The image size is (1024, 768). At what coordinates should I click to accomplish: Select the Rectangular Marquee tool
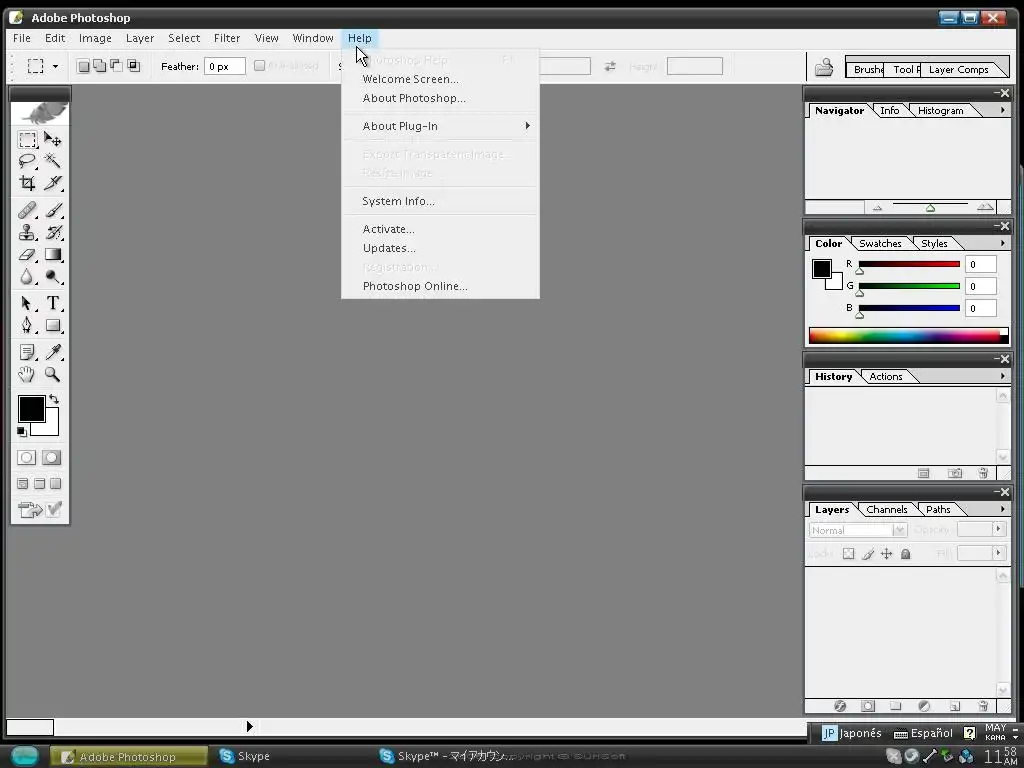click(x=27, y=140)
